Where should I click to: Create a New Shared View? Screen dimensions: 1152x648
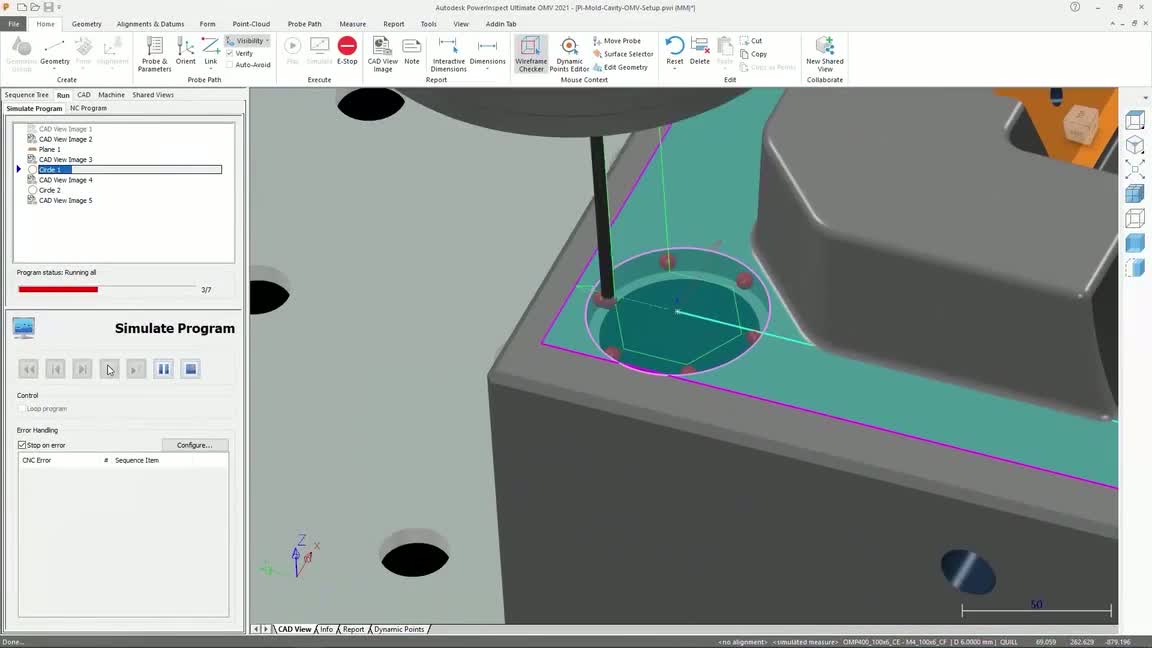point(824,54)
